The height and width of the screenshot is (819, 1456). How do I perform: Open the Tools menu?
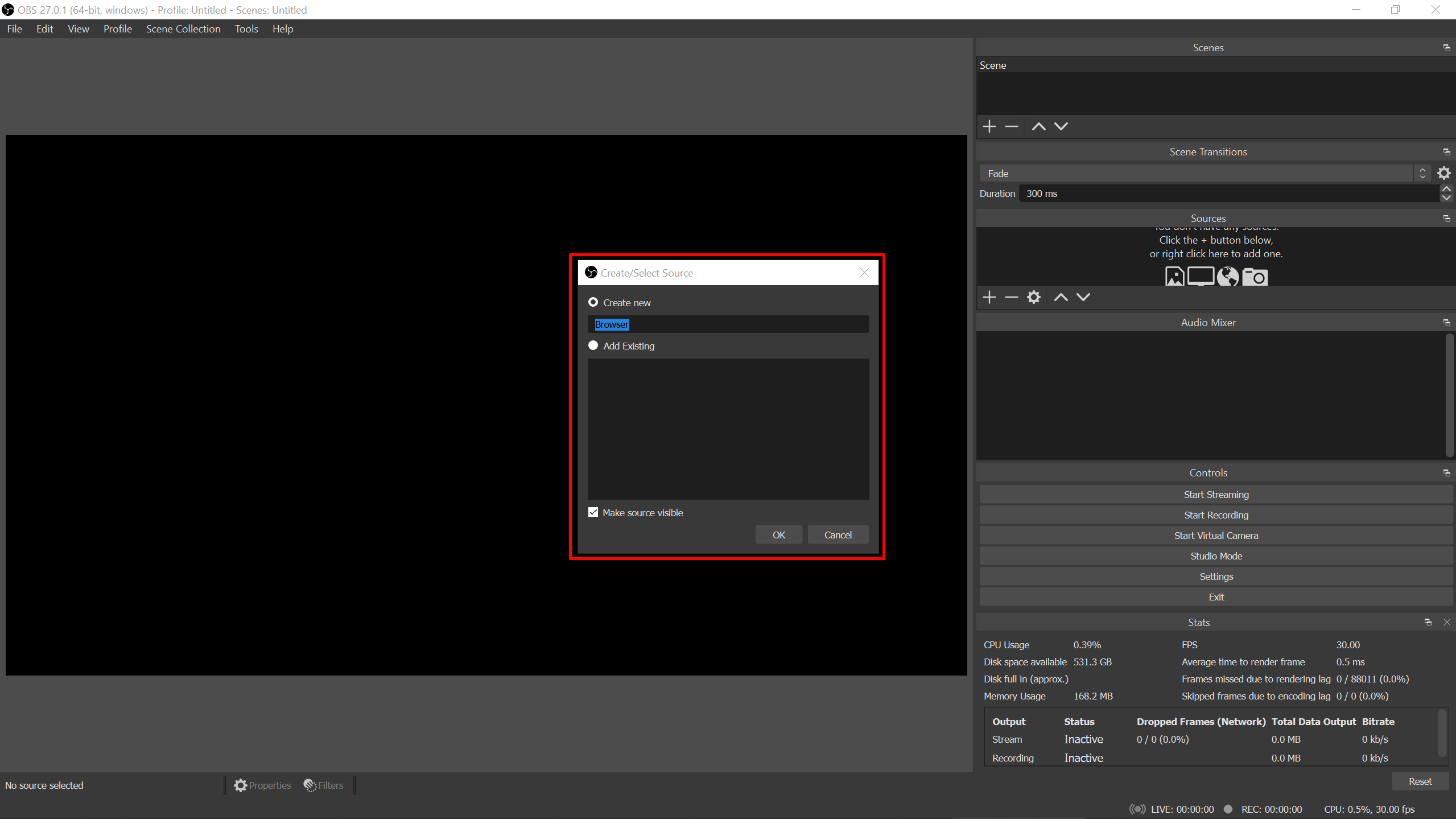(x=246, y=29)
